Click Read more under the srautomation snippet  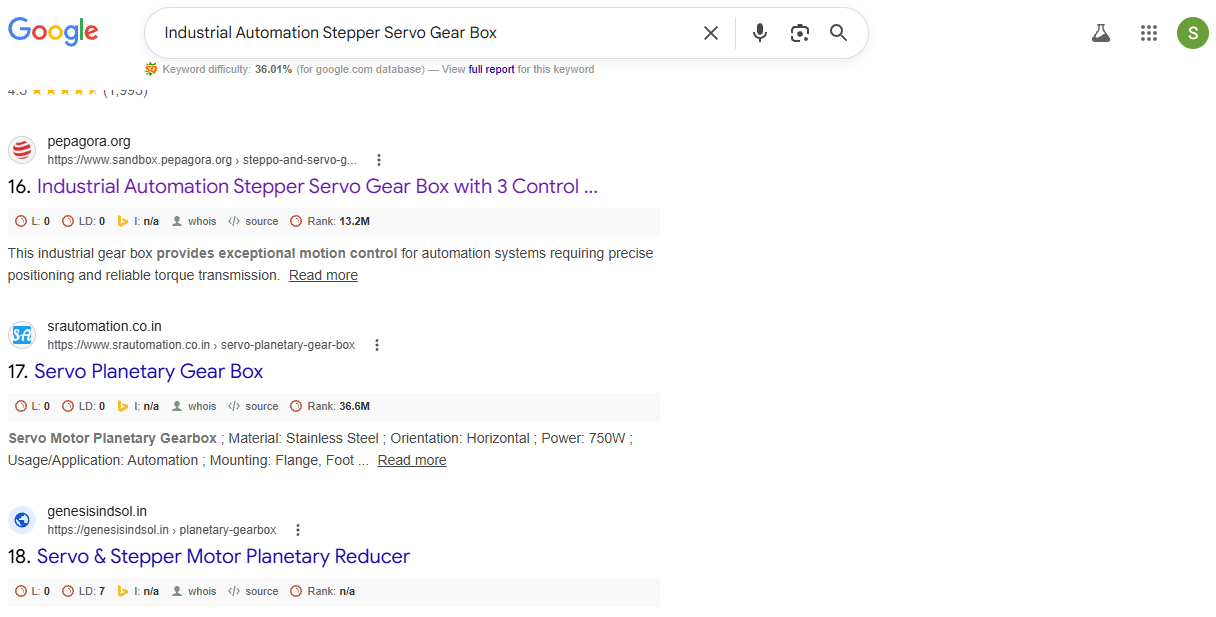(412, 460)
